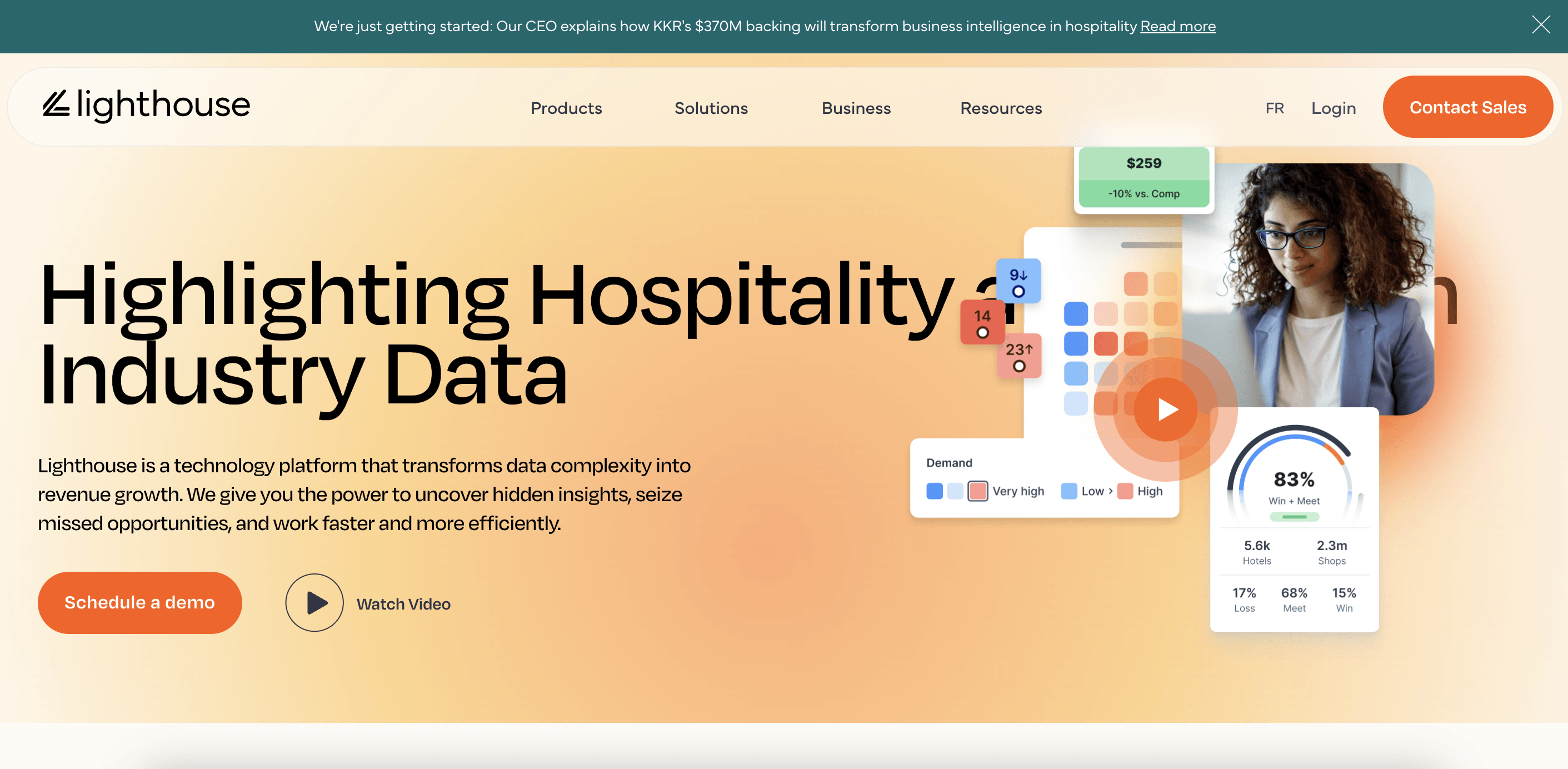This screenshot has width=1568, height=769.
Task: Play the hero video with the orange play button
Action: [1165, 409]
